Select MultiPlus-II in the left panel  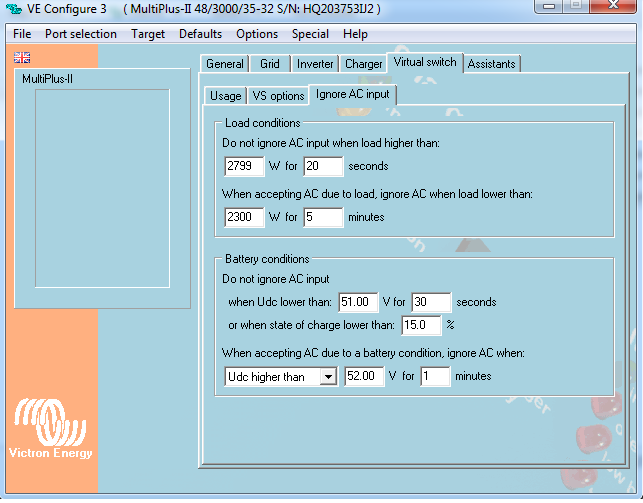point(48,79)
